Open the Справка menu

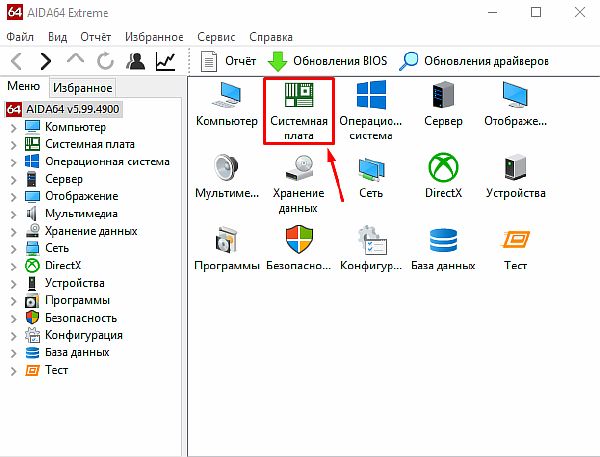pos(271,37)
